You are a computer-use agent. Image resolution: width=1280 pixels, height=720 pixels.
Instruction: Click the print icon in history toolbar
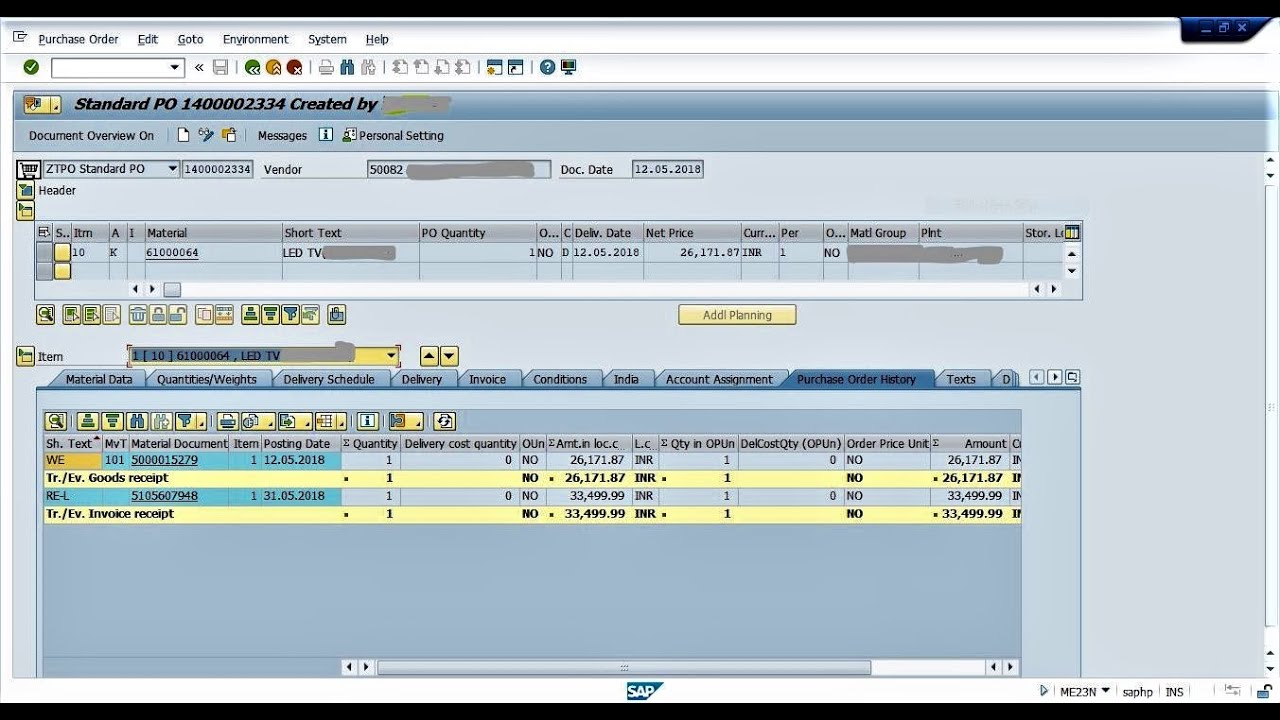pyautogui.click(x=228, y=421)
